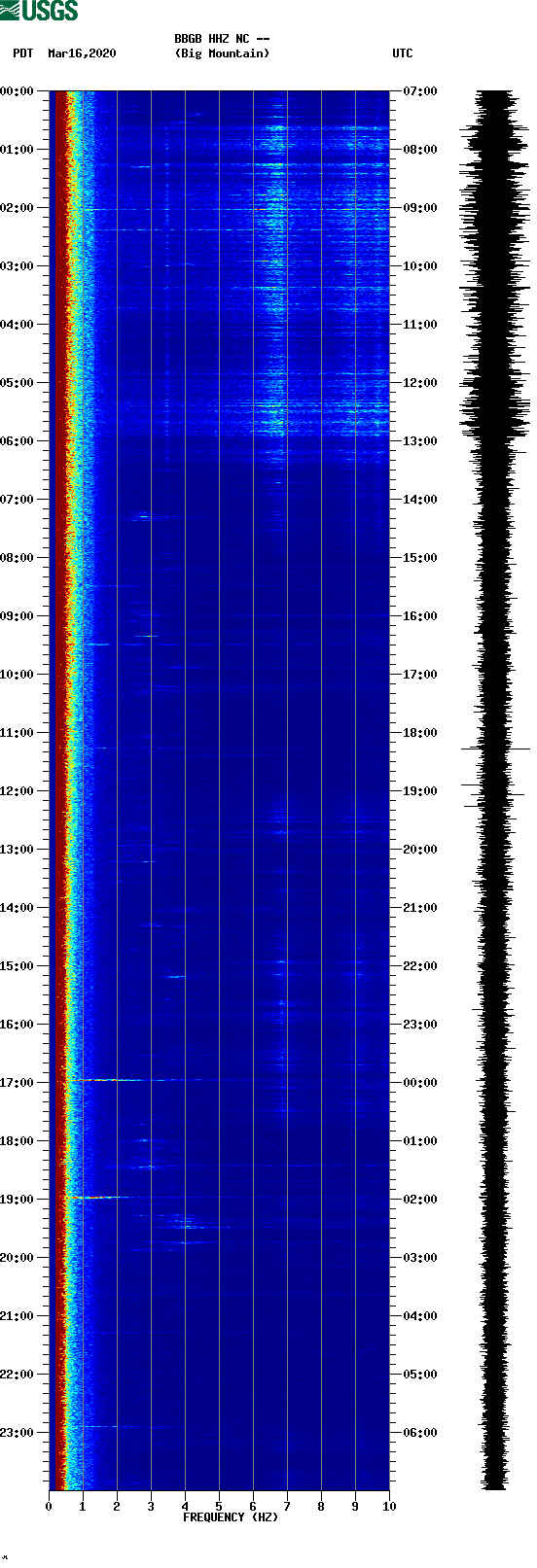The image size is (537, 1568).
Task: Click the PDT time label '05:00'
Action: (x=18, y=383)
